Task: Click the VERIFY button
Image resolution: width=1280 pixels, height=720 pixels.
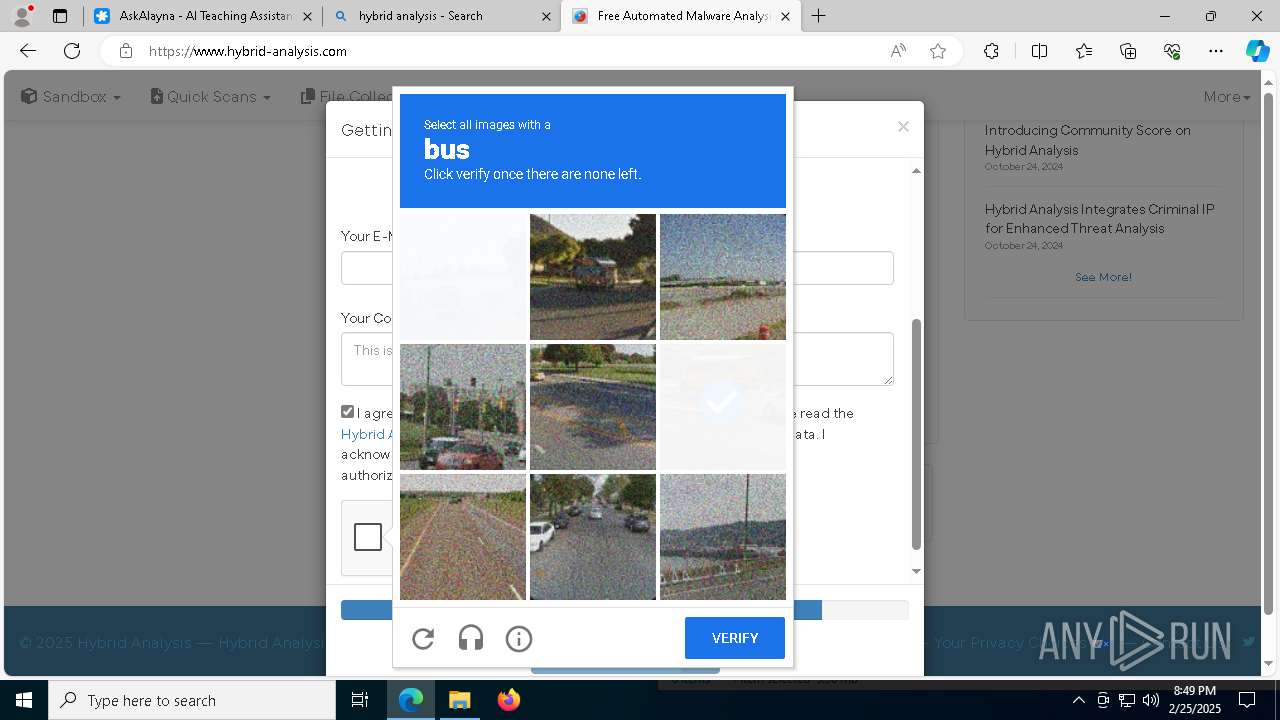Action: [x=735, y=638]
